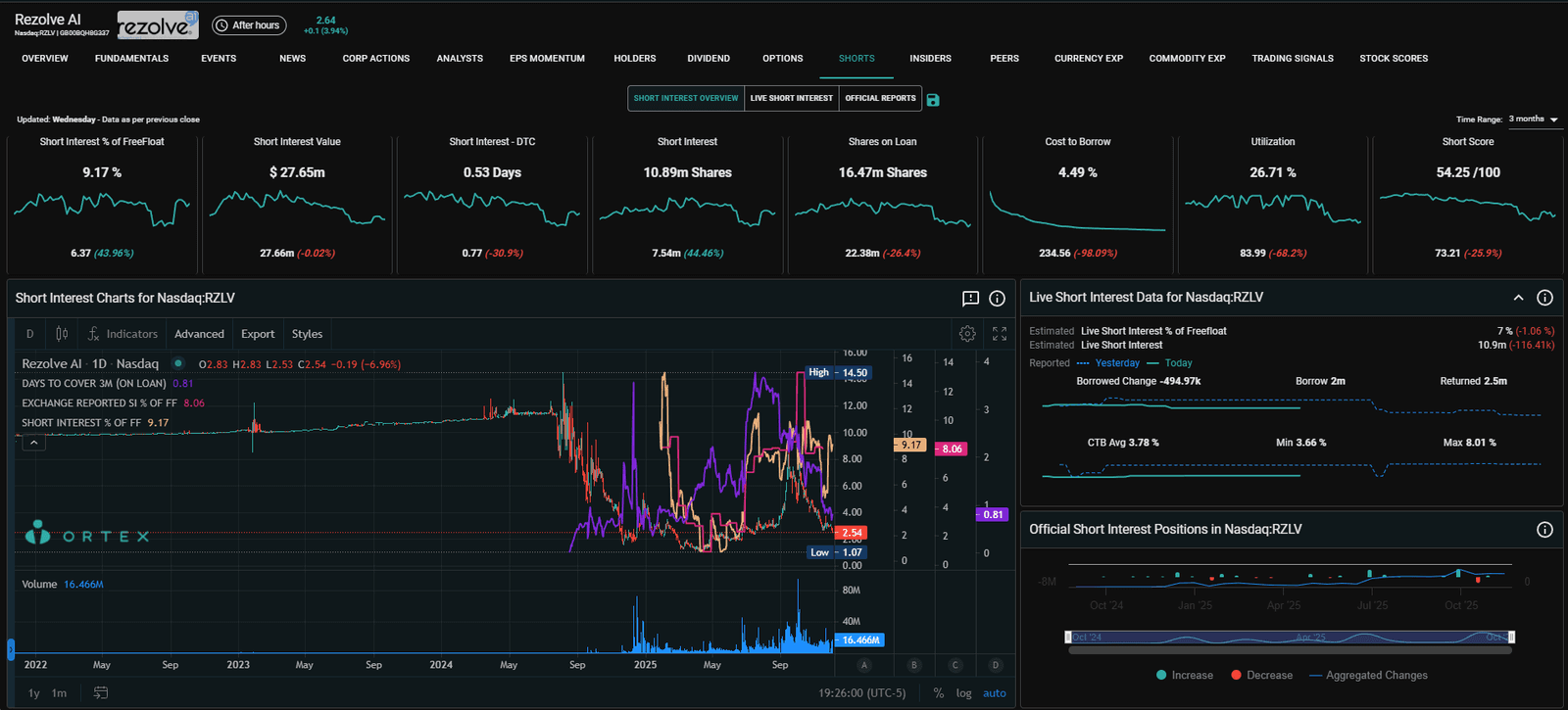Collapse the chart indicator legend
The width and height of the screenshot is (1568, 710).
33,443
